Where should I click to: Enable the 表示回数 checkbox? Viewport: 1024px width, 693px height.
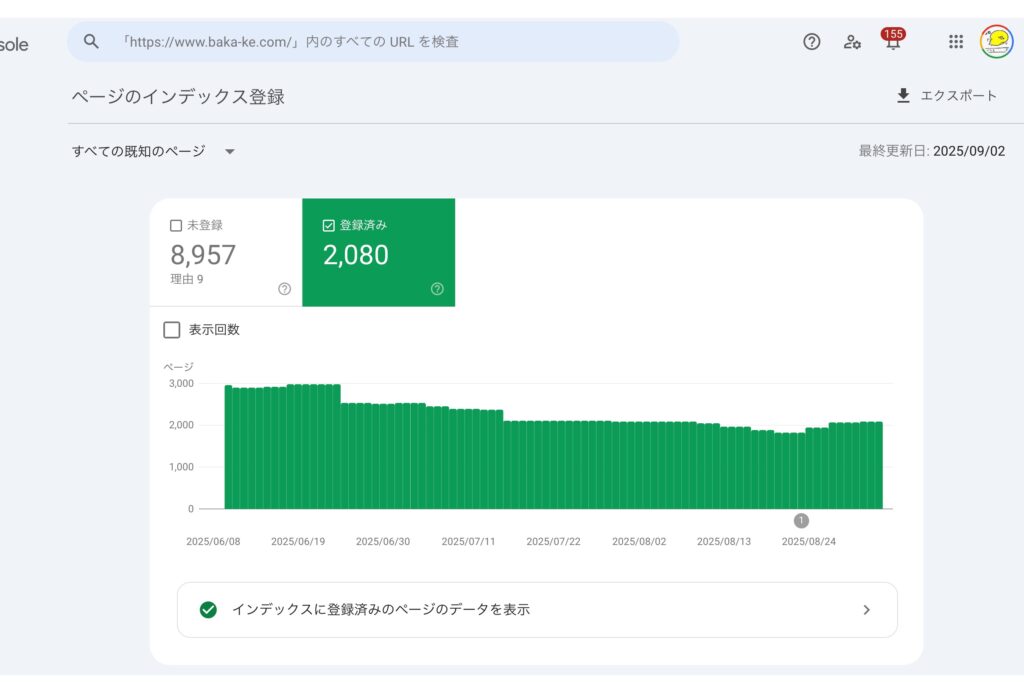pyautogui.click(x=172, y=330)
